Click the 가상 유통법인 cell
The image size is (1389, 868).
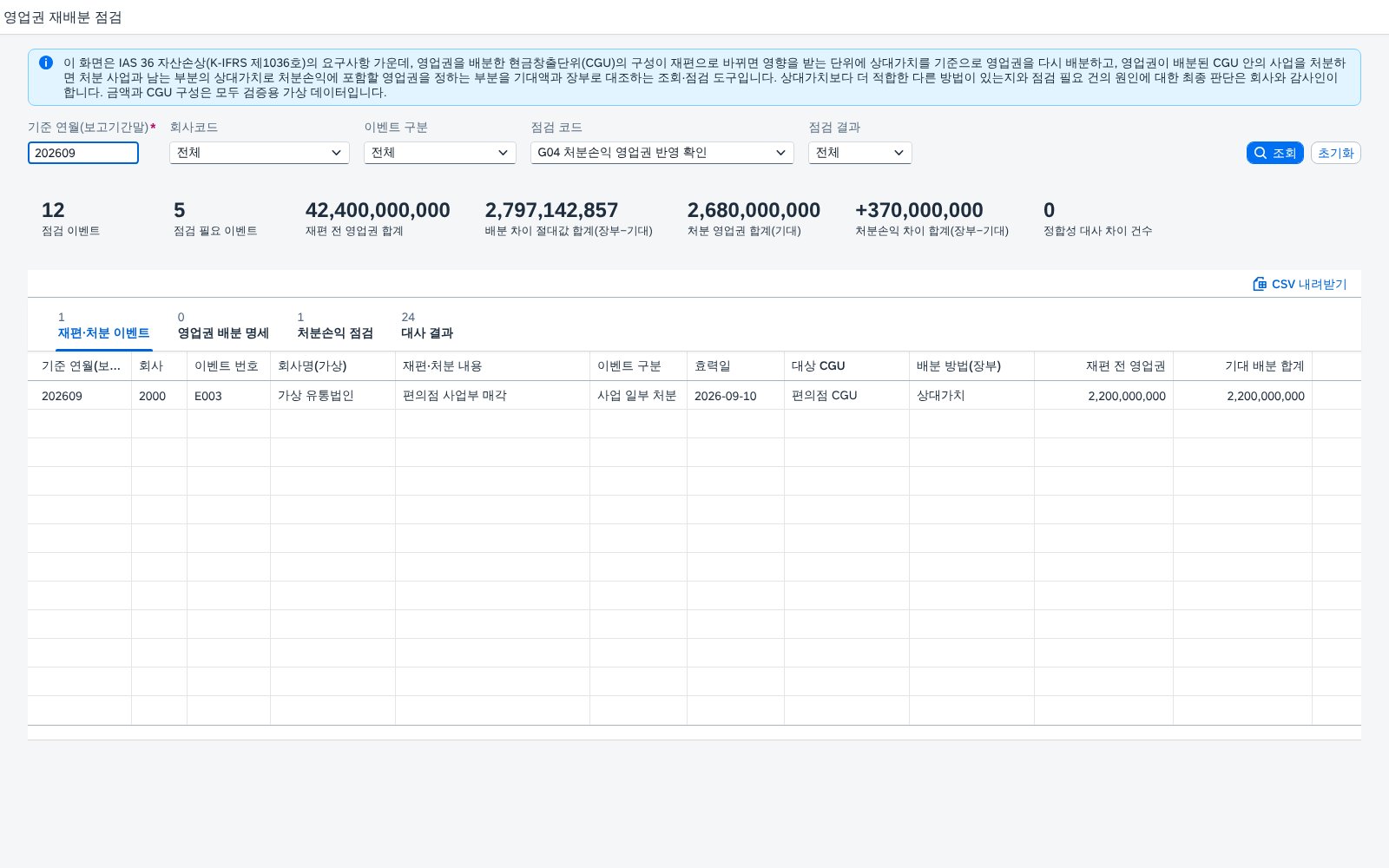332,396
